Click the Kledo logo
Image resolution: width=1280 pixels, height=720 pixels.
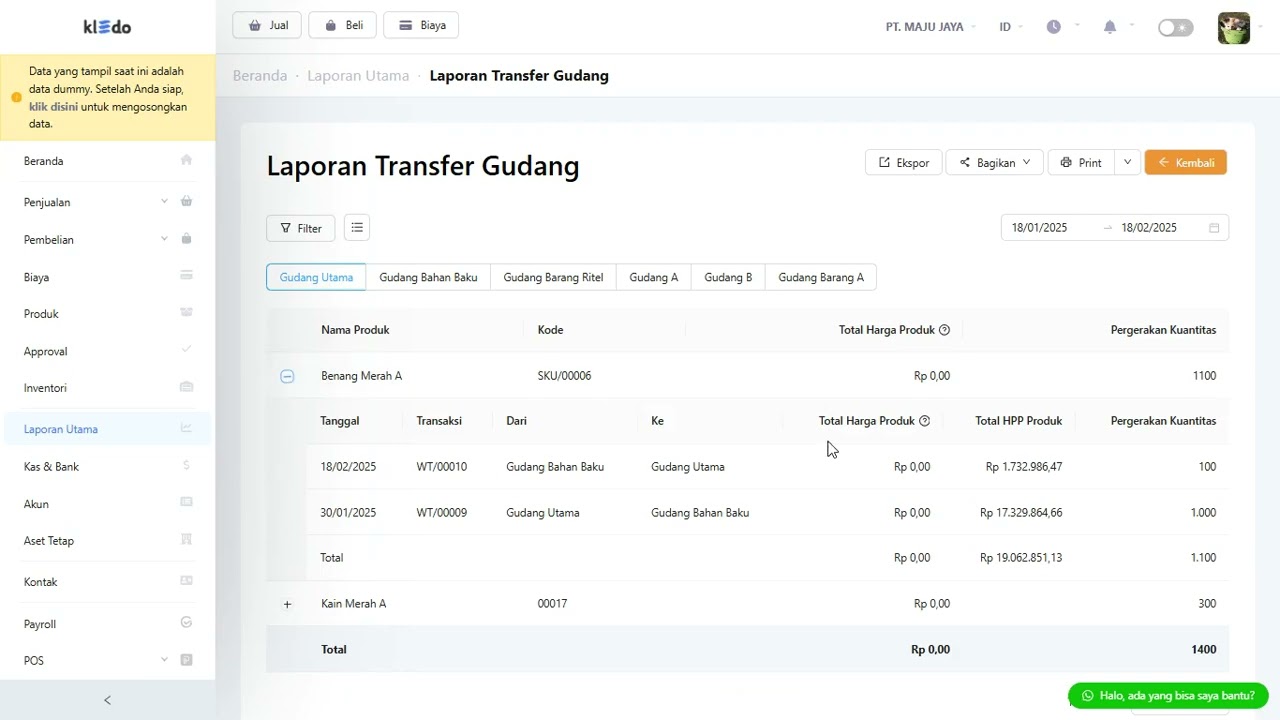[107, 27]
